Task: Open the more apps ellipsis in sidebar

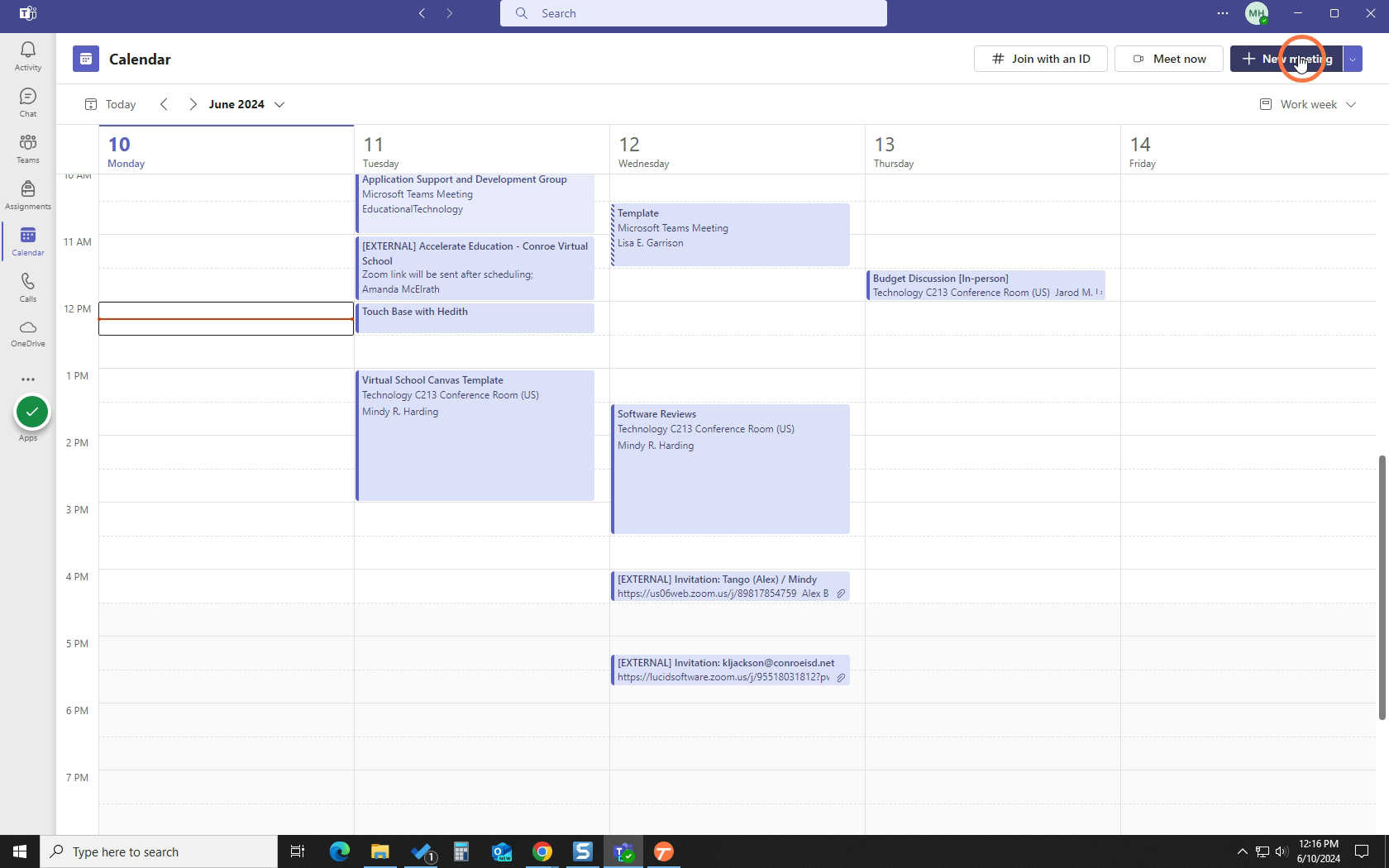Action: [27, 379]
